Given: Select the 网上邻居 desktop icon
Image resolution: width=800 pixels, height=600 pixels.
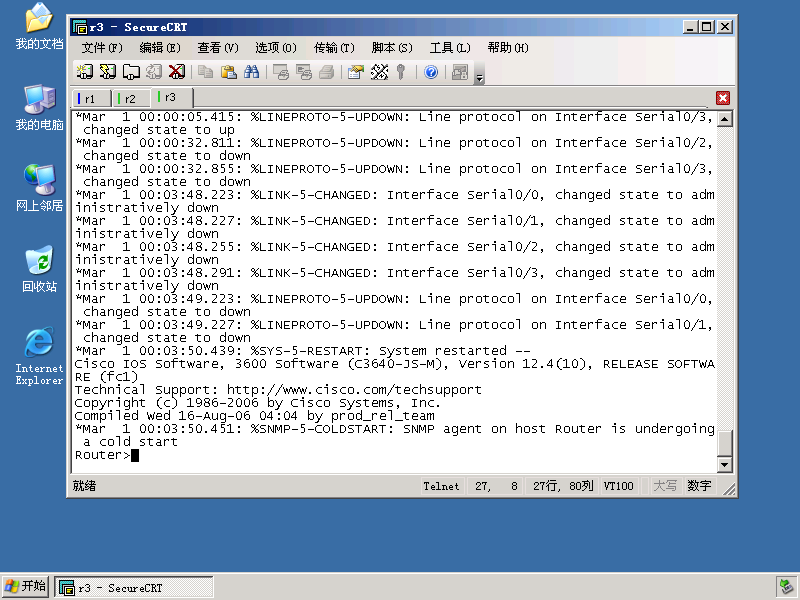Looking at the screenshot, I should (39, 188).
